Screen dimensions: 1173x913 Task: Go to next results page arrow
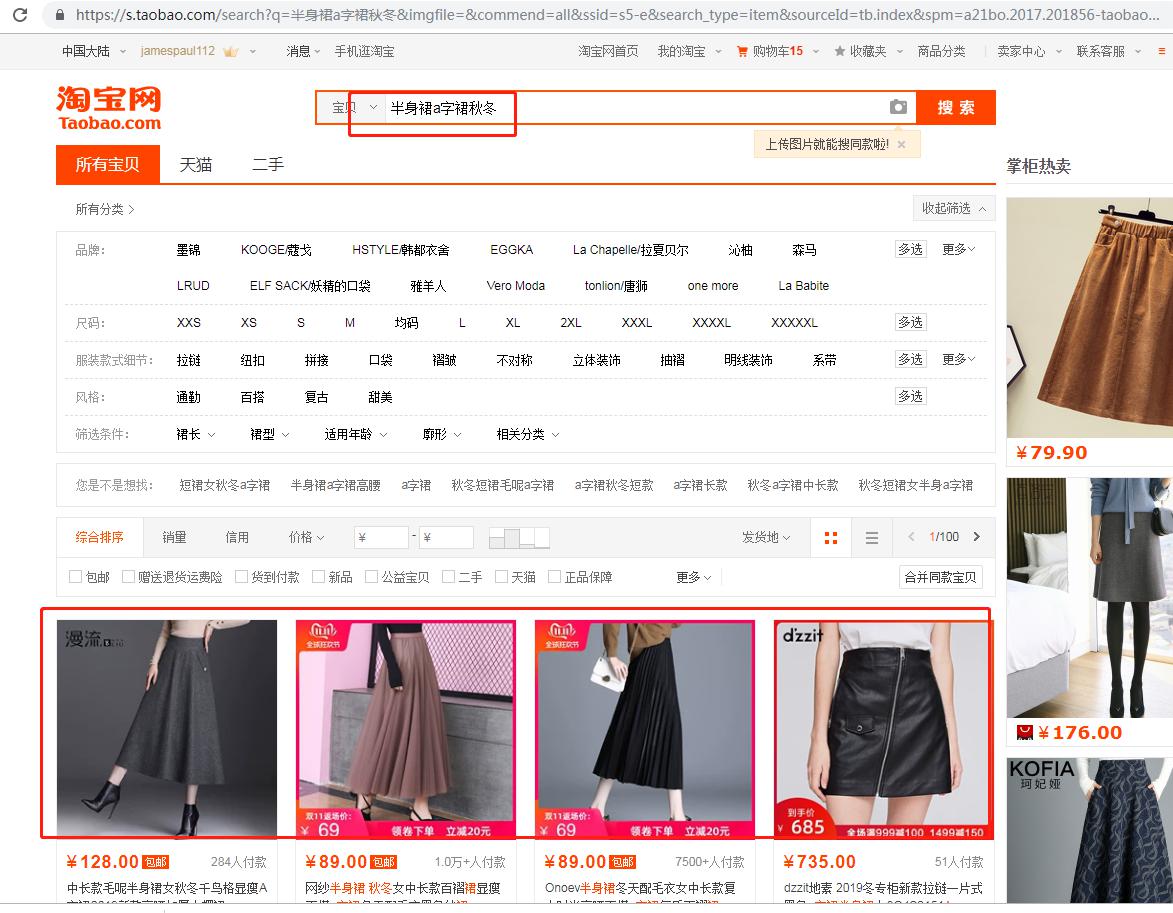coord(977,537)
